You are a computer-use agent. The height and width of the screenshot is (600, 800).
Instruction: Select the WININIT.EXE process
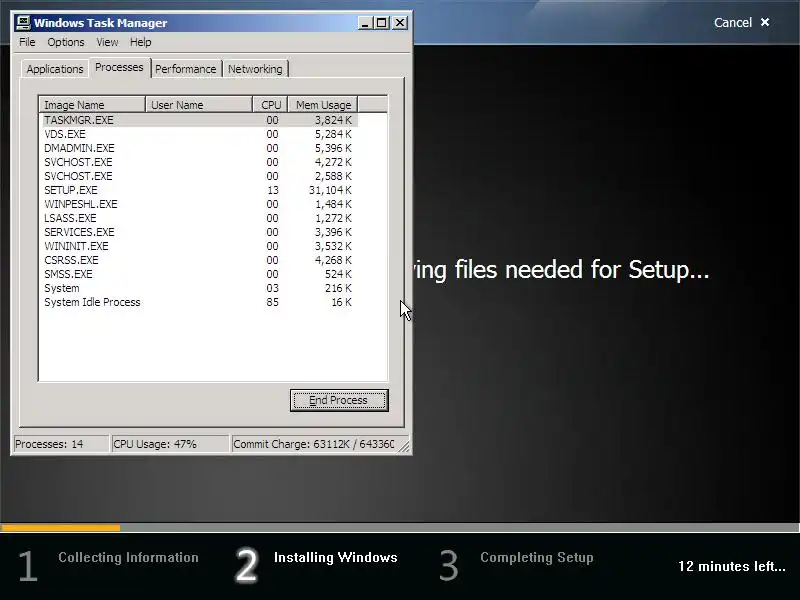pos(199,246)
